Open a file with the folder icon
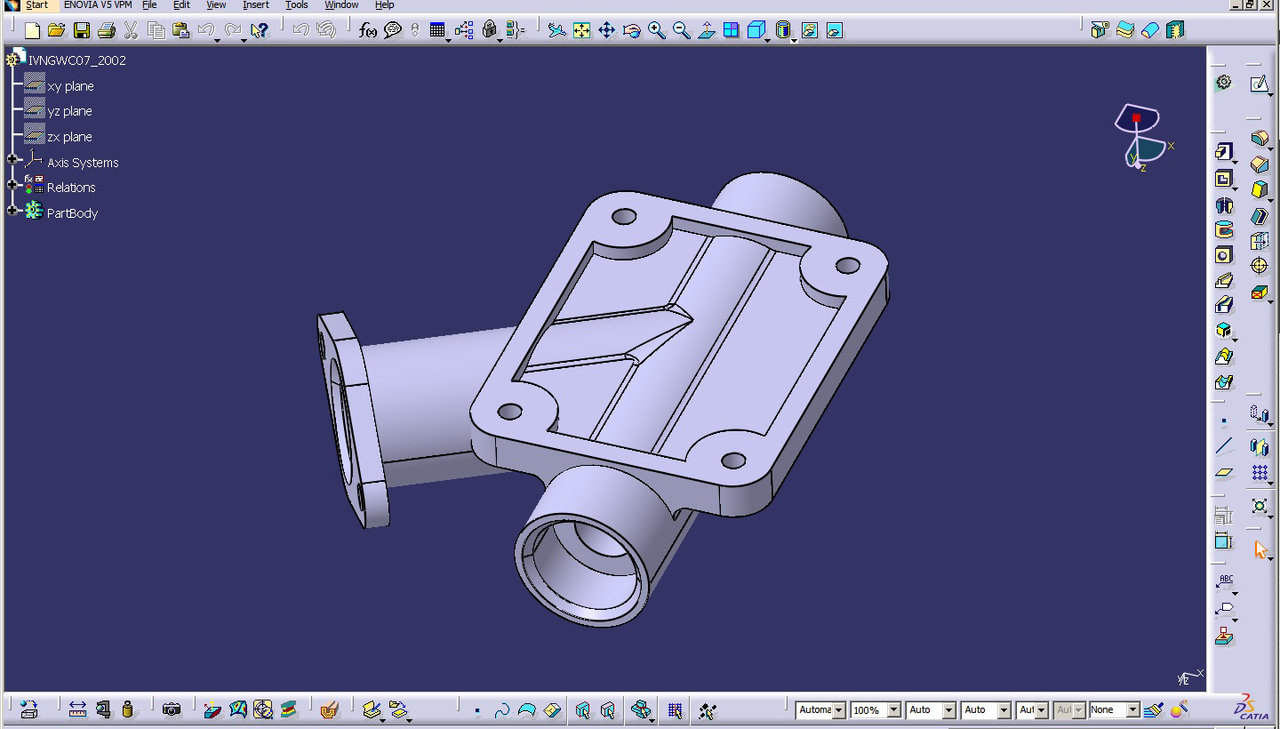Image resolution: width=1280 pixels, height=729 pixels. click(57, 30)
